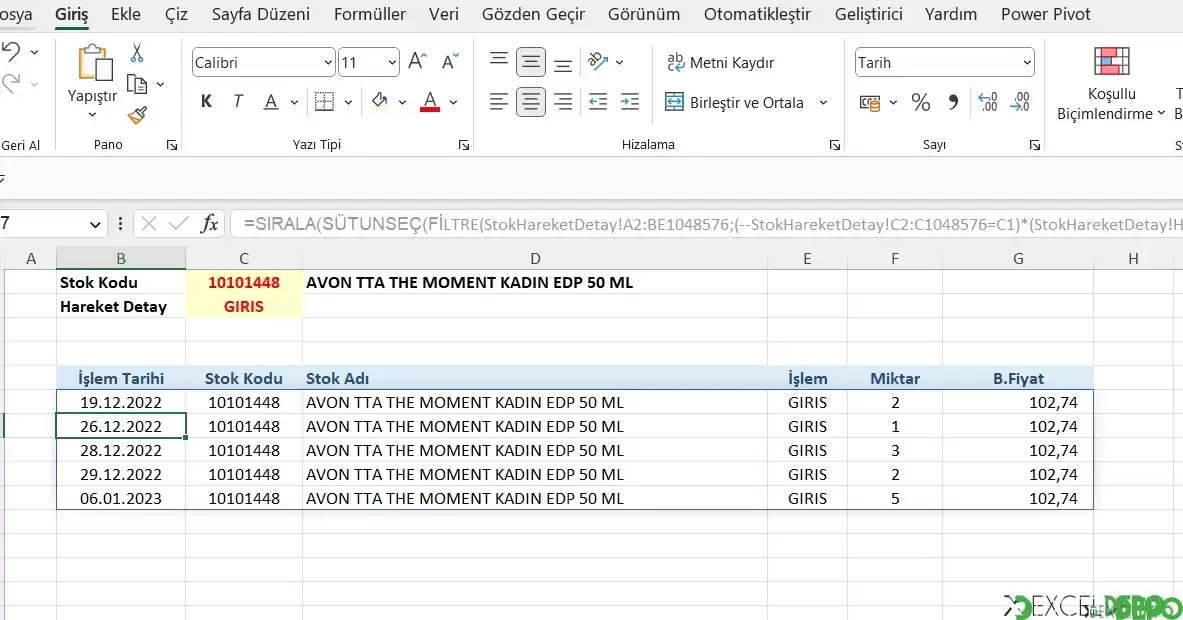This screenshot has width=1183, height=620.
Task: Select column D header
Action: [535, 259]
